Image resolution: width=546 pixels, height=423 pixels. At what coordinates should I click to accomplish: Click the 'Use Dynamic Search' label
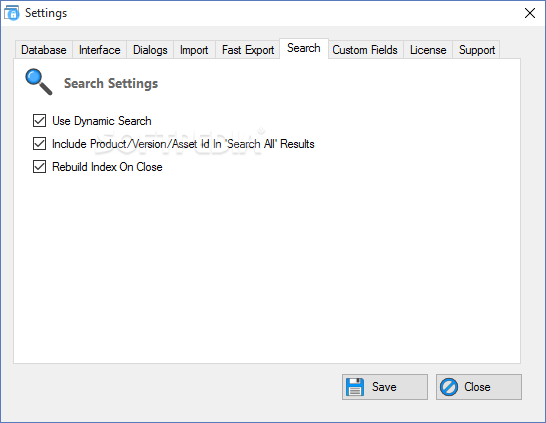coord(102,121)
